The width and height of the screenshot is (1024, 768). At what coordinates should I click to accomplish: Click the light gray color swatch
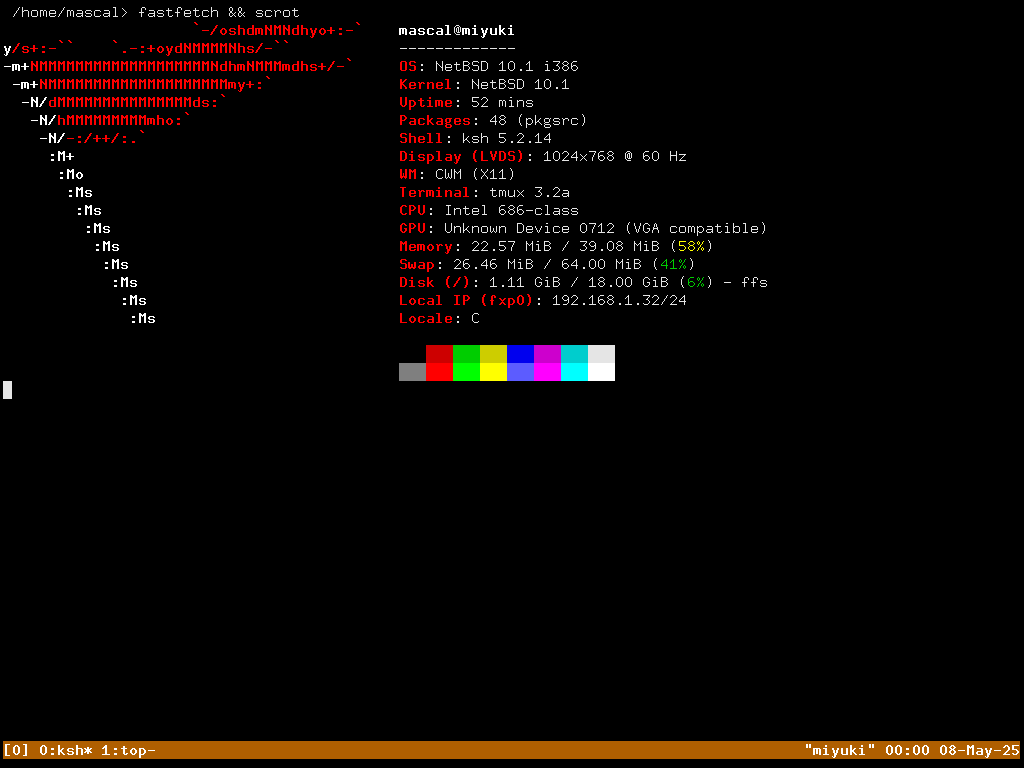click(x=601, y=354)
